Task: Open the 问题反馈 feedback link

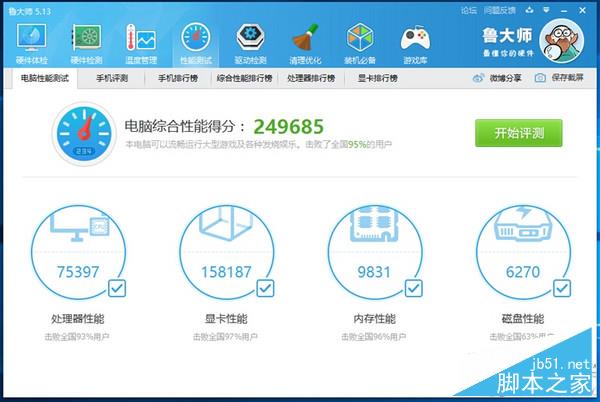Action: [x=500, y=11]
